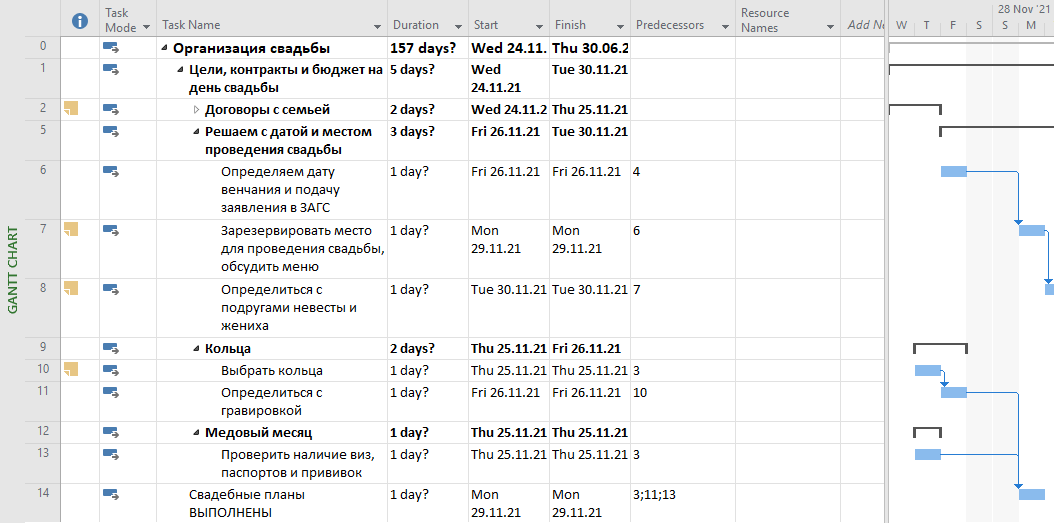The width and height of the screenshot is (1054, 523).
Task: Click Resource Names cell for Выбрать кольца
Action: pos(788,370)
